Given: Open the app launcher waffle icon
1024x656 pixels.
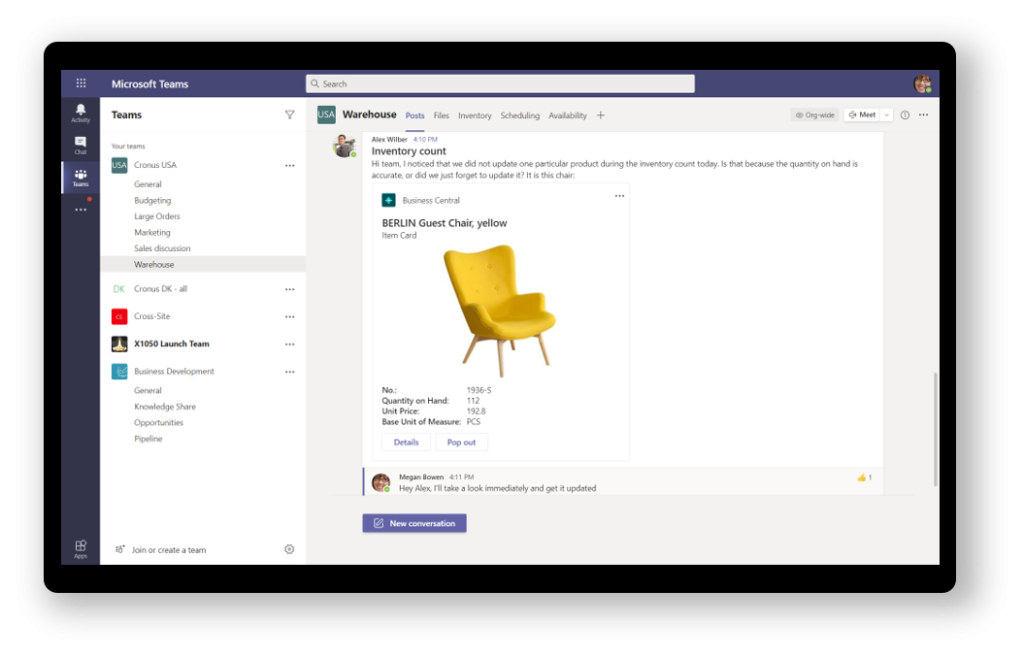Looking at the screenshot, I should pyautogui.click(x=81, y=84).
